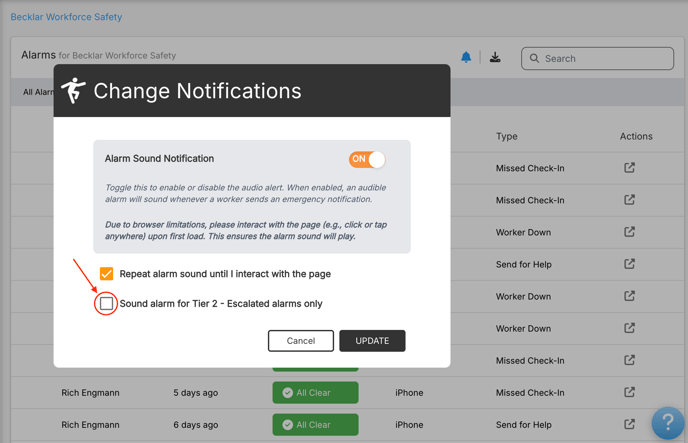Click the All Clear status for the 5 days ago alarm
The width and height of the screenshot is (688, 443).
315,393
